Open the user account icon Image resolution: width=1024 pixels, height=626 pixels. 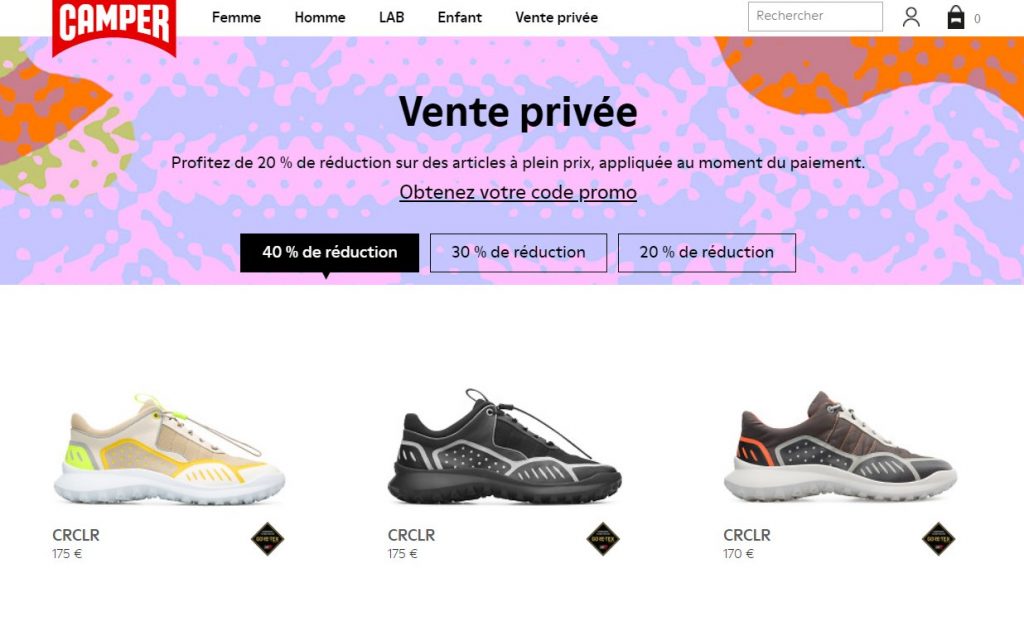coord(911,17)
